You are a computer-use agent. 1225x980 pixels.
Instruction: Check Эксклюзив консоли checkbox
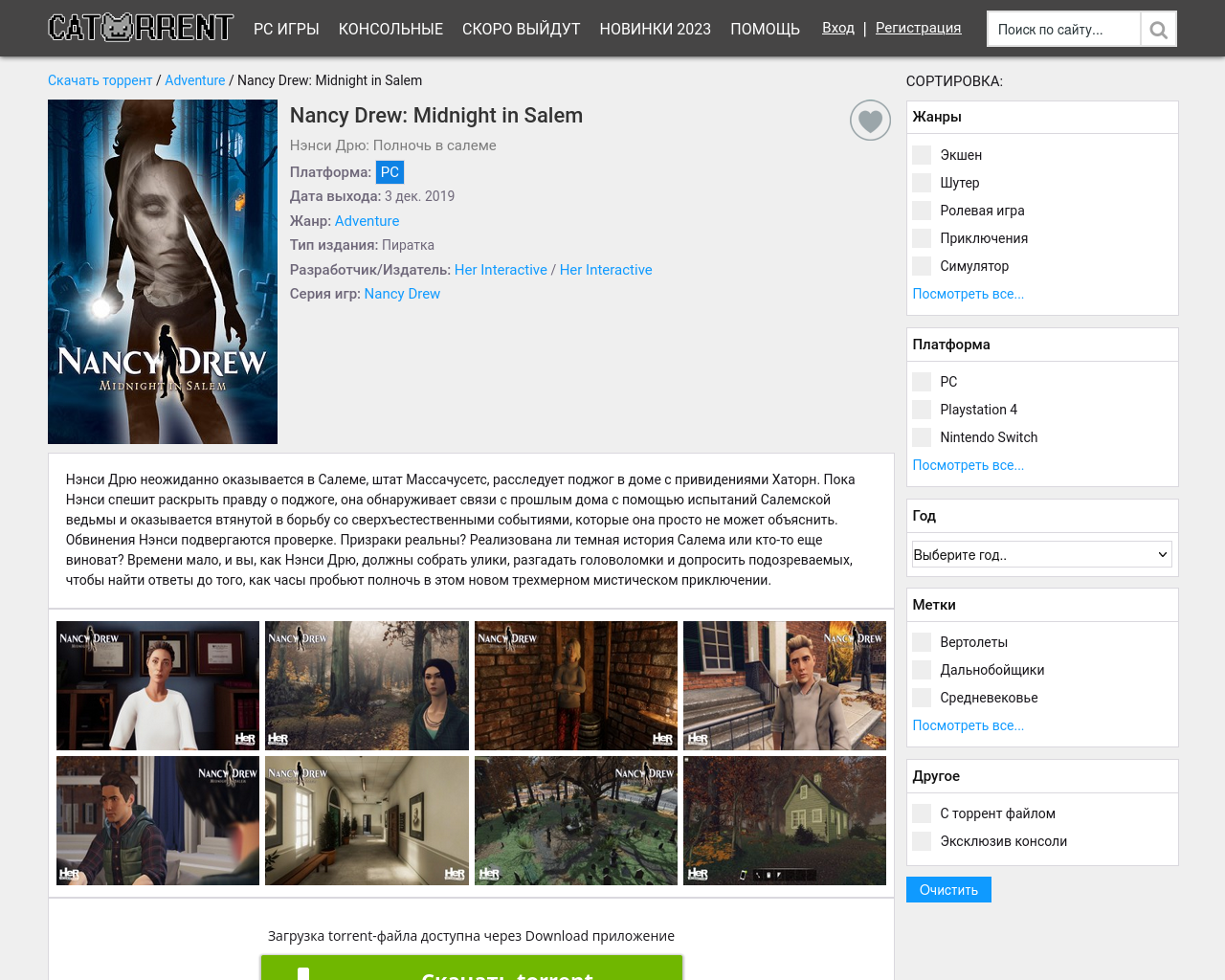[x=922, y=841]
